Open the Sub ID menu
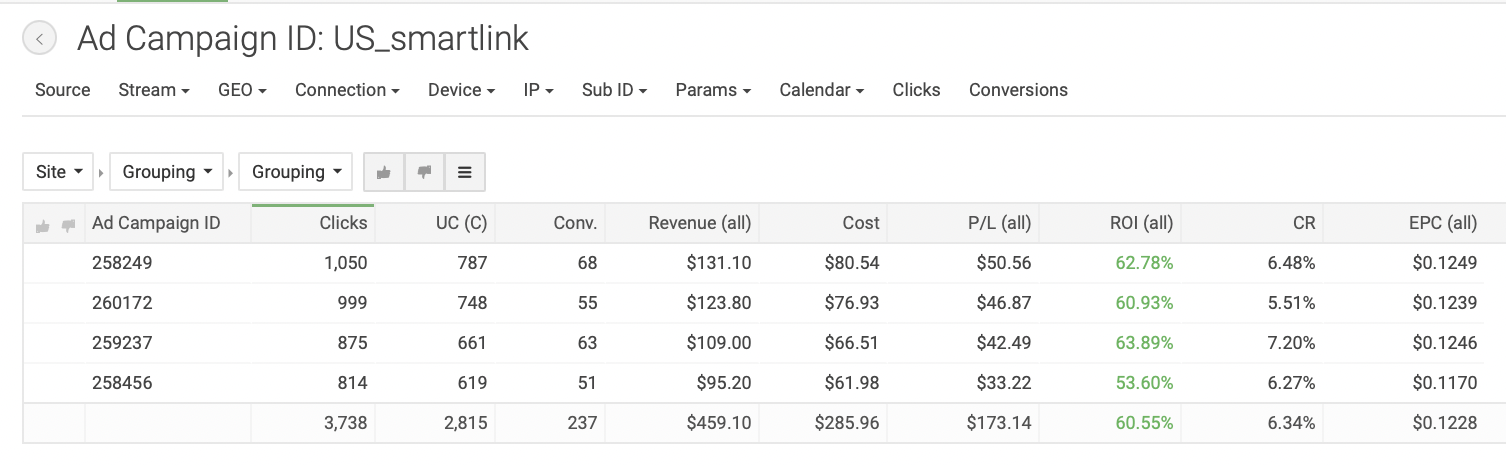 click(614, 90)
